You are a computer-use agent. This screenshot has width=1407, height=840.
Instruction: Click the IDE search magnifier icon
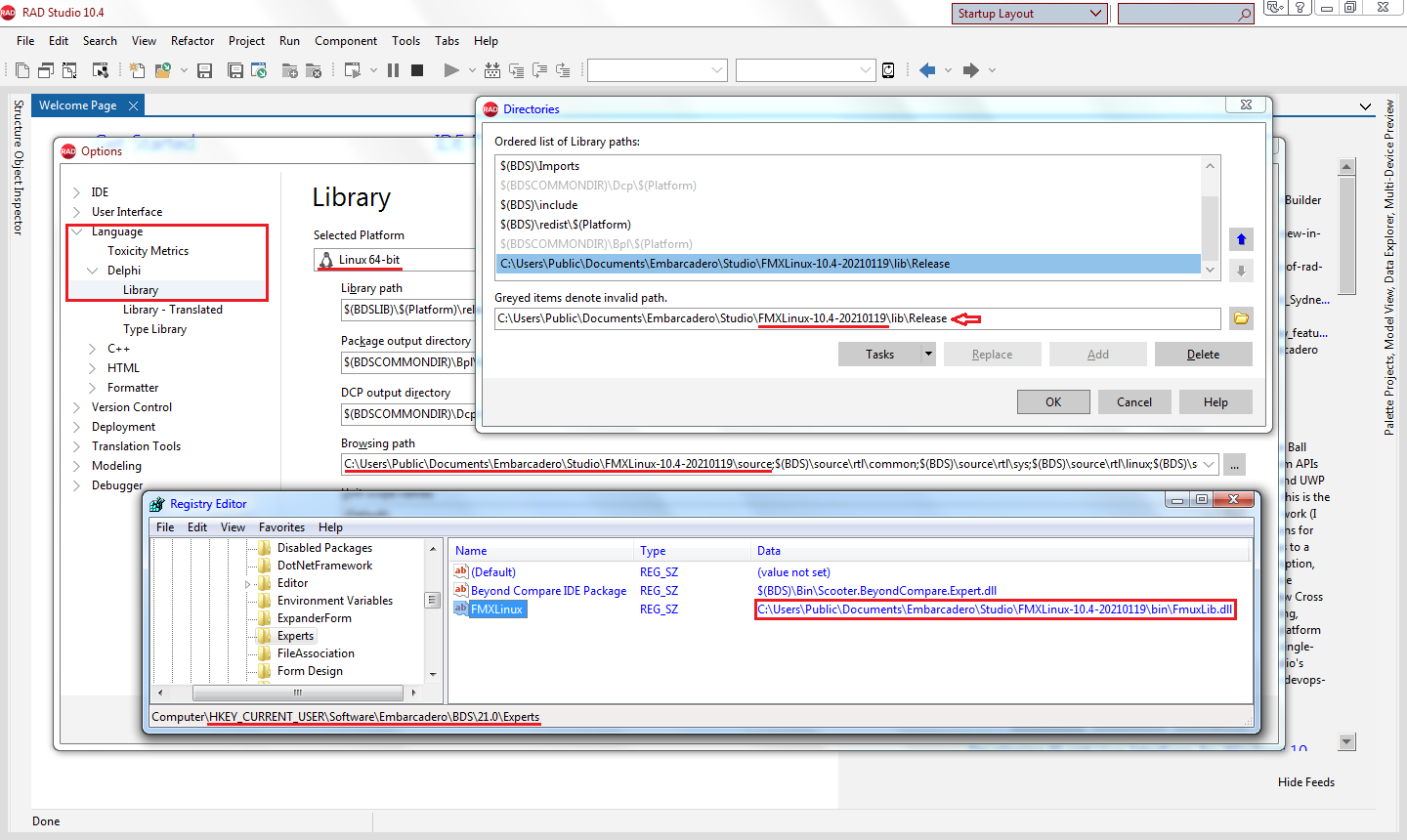tap(1244, 14)
